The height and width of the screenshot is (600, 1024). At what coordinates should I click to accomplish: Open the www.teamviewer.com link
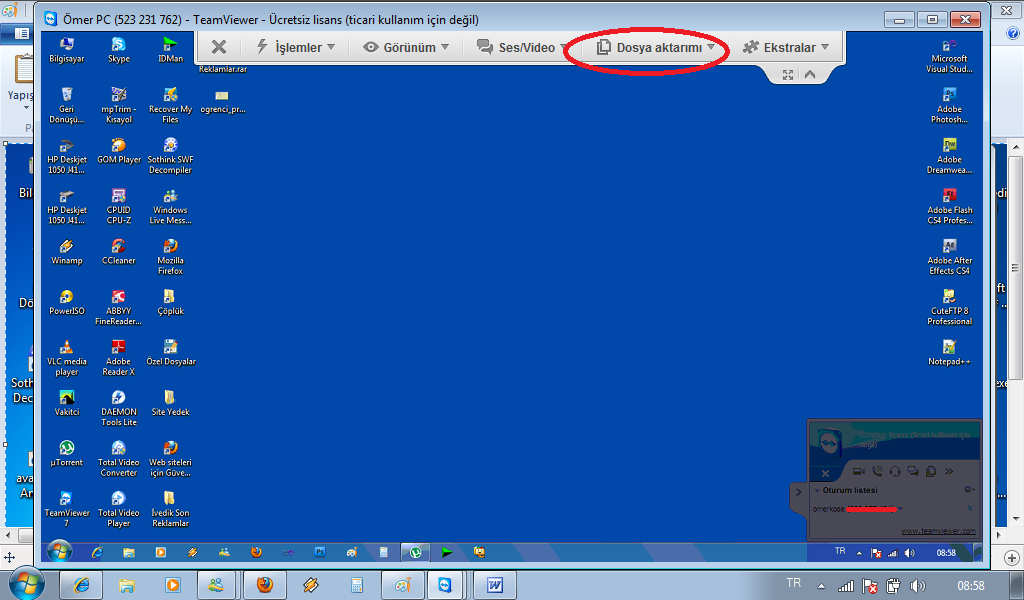click(x=938, y=531)
